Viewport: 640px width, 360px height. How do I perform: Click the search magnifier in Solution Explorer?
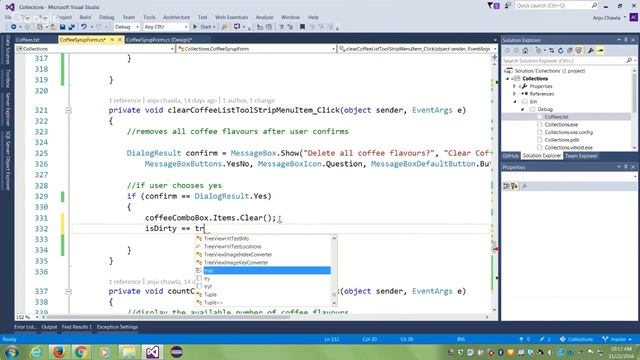tap(629, 60)
